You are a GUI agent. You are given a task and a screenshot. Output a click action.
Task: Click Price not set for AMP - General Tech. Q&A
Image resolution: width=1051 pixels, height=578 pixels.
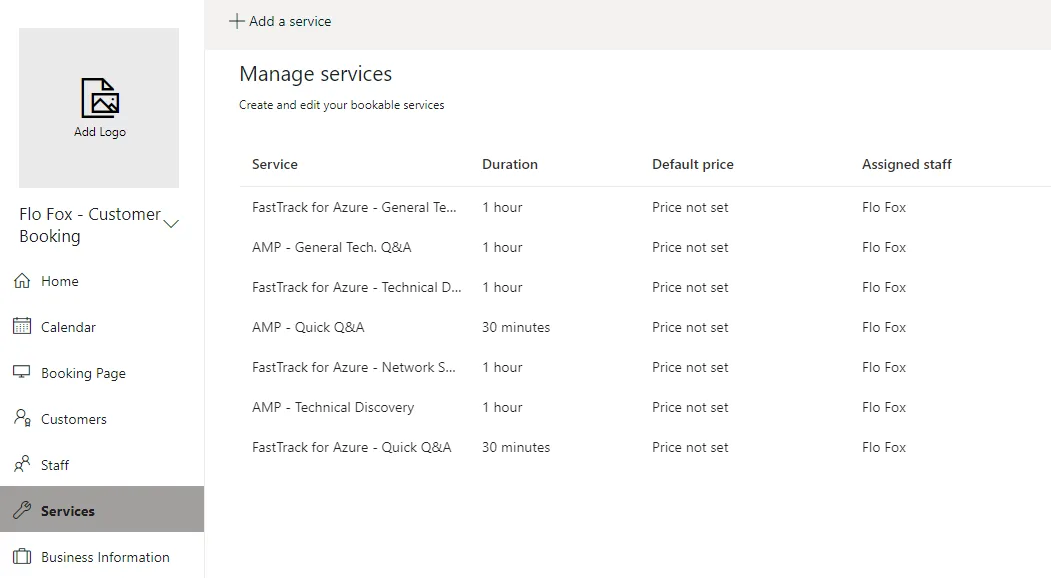point(690,247)
